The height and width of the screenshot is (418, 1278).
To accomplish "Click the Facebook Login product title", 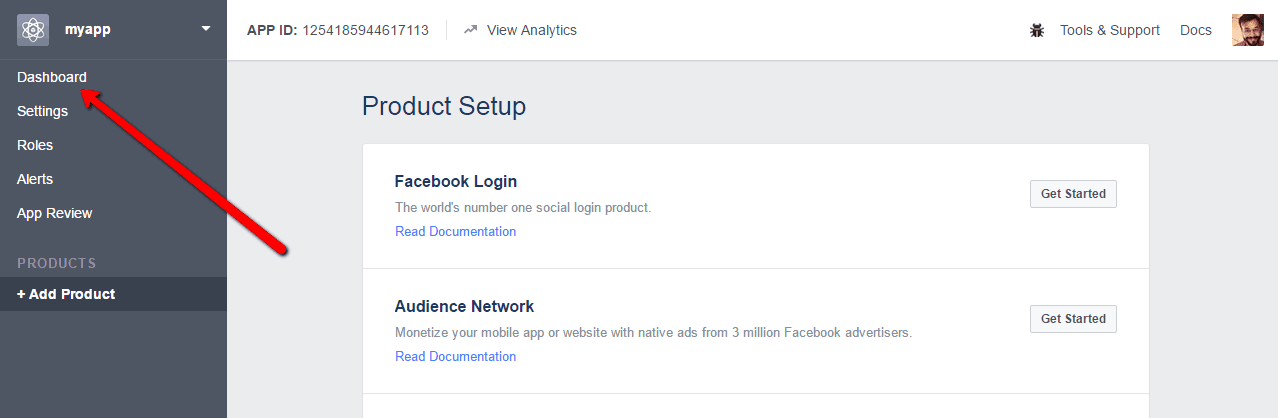I will 456,182.
